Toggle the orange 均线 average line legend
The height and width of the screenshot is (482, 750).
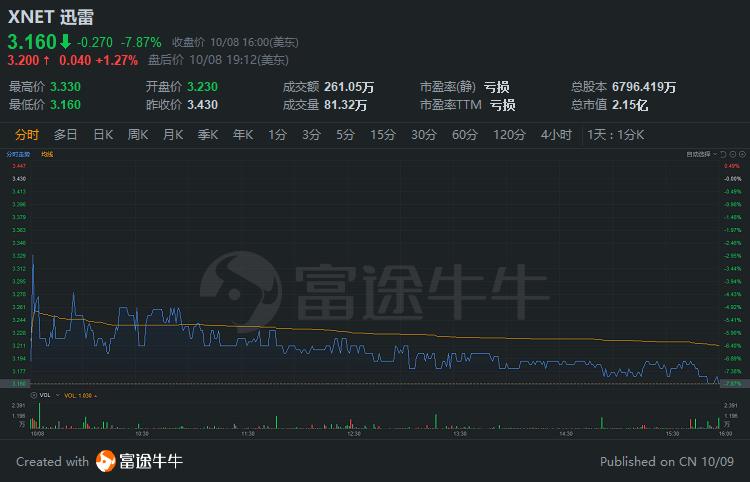47,154
